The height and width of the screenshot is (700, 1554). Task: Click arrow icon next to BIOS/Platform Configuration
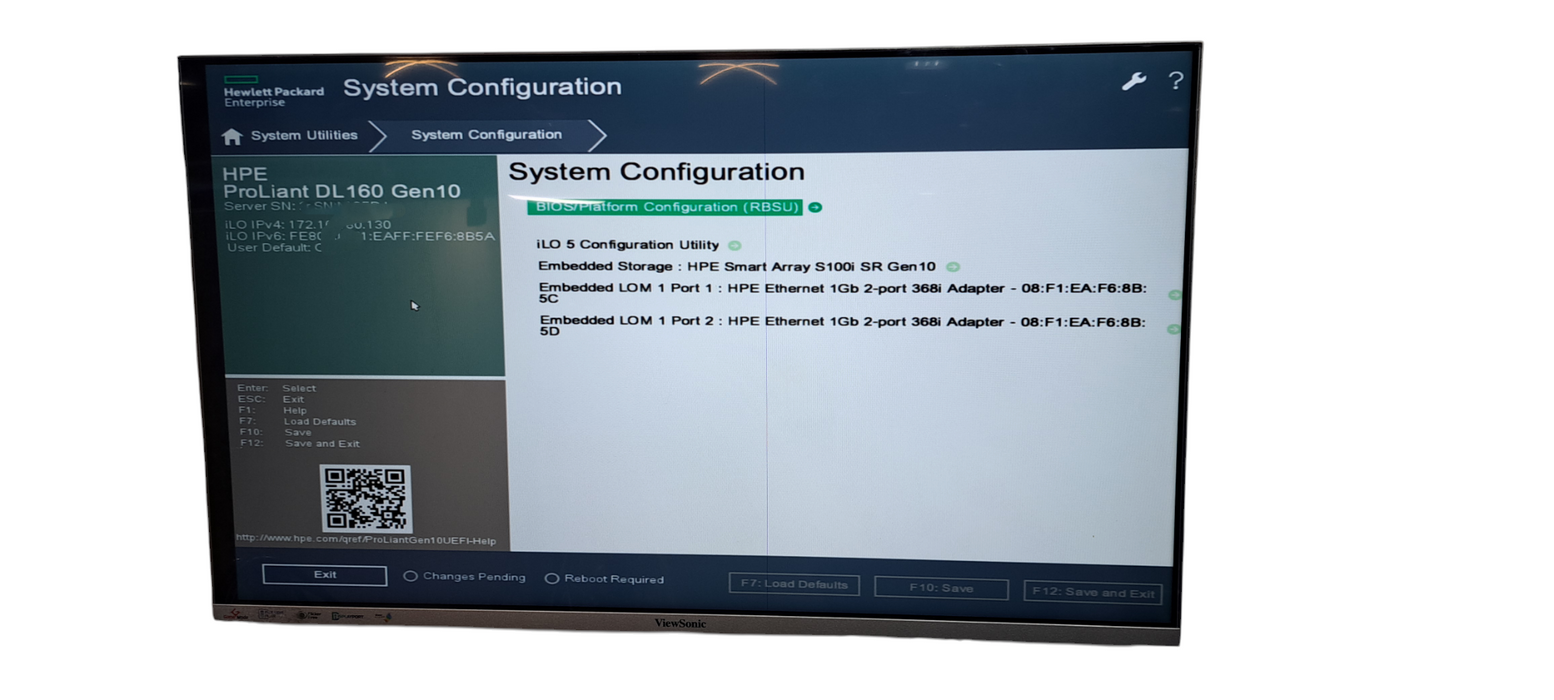815,207
